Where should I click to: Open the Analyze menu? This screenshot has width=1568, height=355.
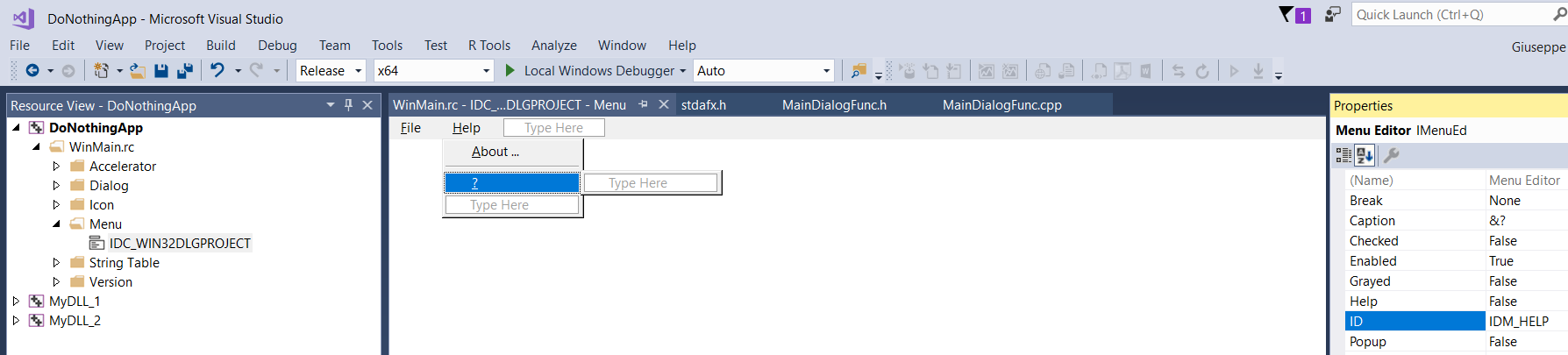pos(554,46)
